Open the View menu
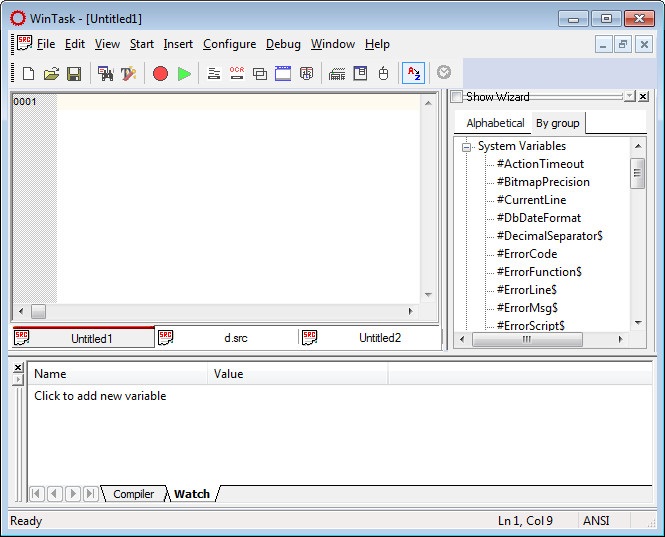665x537 pixels. tap(107, 44)
